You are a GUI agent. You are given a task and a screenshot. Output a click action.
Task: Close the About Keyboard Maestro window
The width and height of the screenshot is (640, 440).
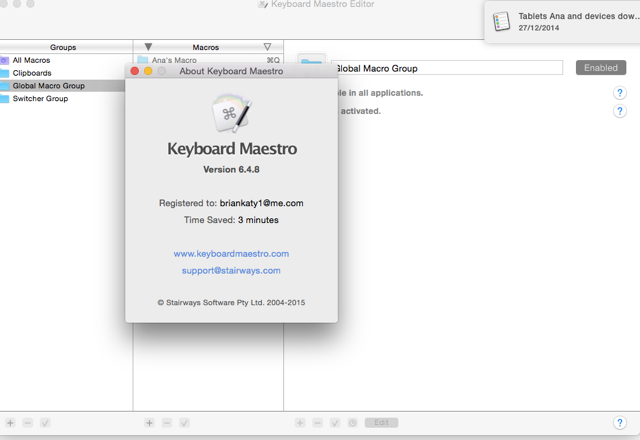coord(135,71)
